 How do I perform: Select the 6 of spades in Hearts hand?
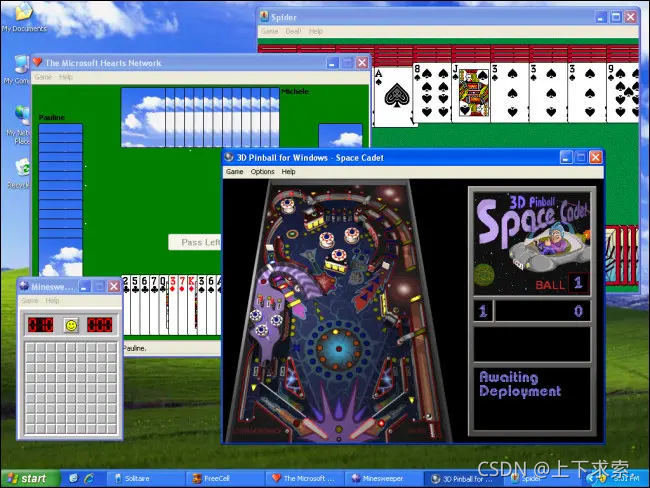click(x=211, y=305)
